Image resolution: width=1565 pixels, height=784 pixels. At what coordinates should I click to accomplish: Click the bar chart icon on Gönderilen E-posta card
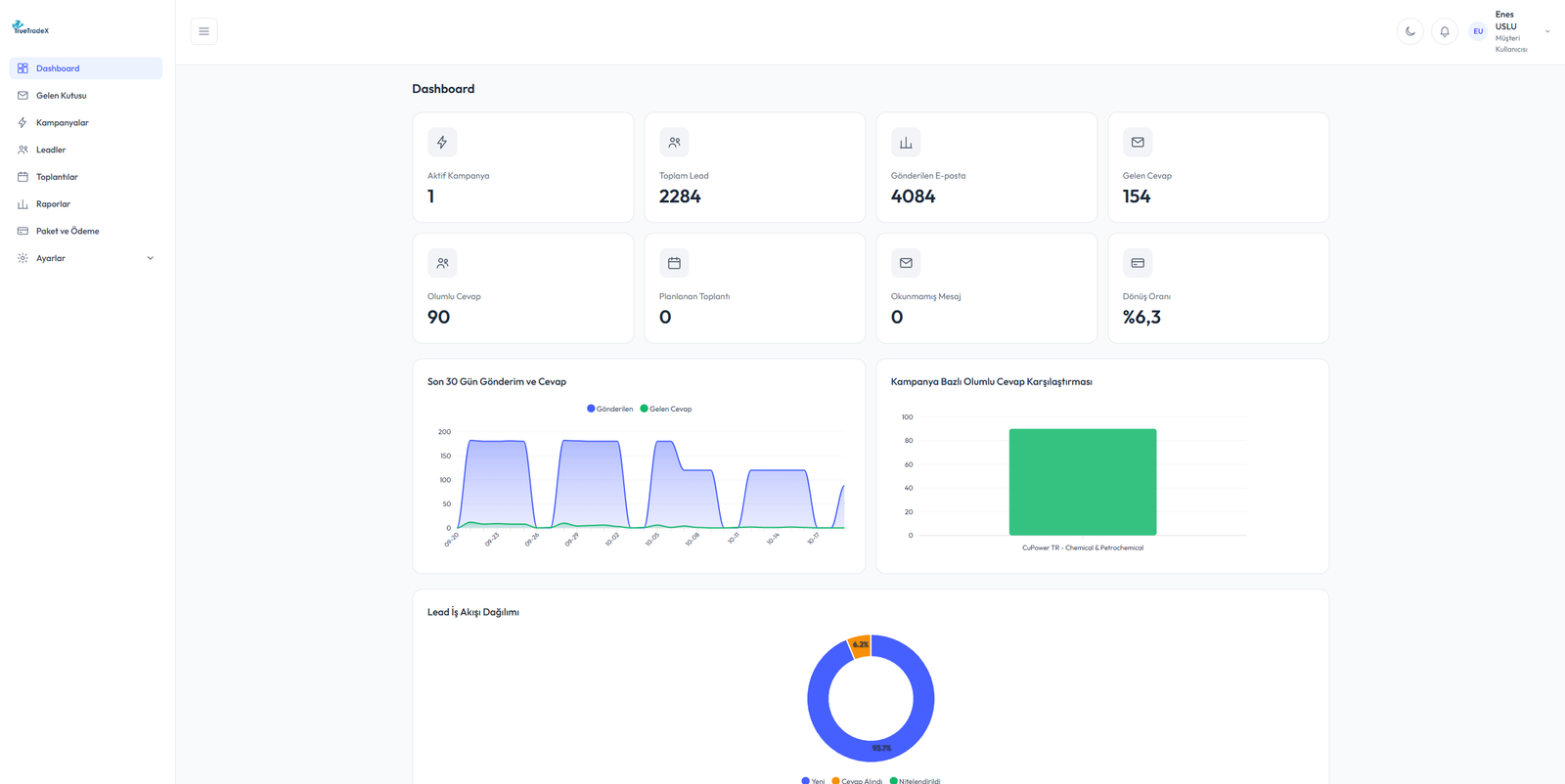[x=906, y=143]
